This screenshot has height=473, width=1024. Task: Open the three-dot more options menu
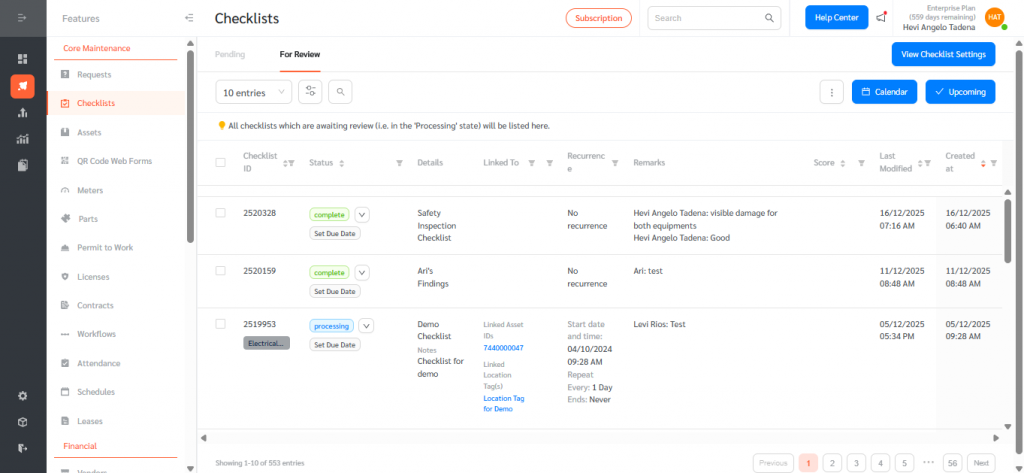831,92
